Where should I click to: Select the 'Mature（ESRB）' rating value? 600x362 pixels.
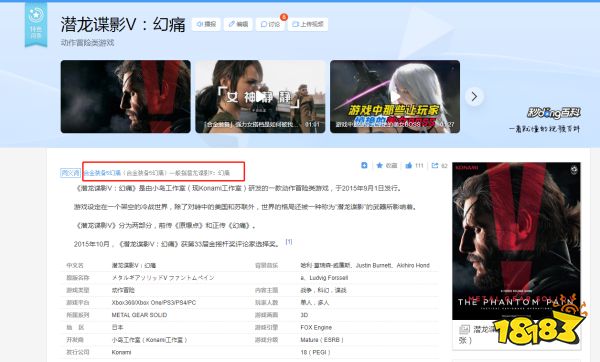click(x=322, y=340)
